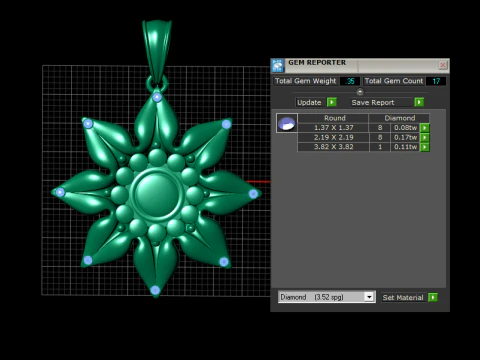Select the pendant bail at the top

coord(157,50)
